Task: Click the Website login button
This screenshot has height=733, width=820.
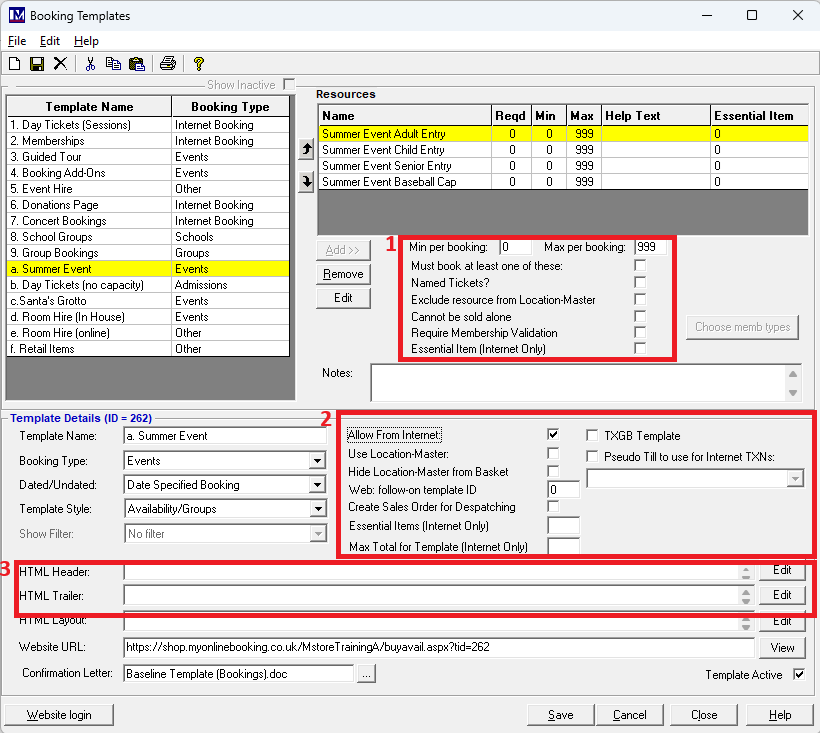Action: pos(59,715)
